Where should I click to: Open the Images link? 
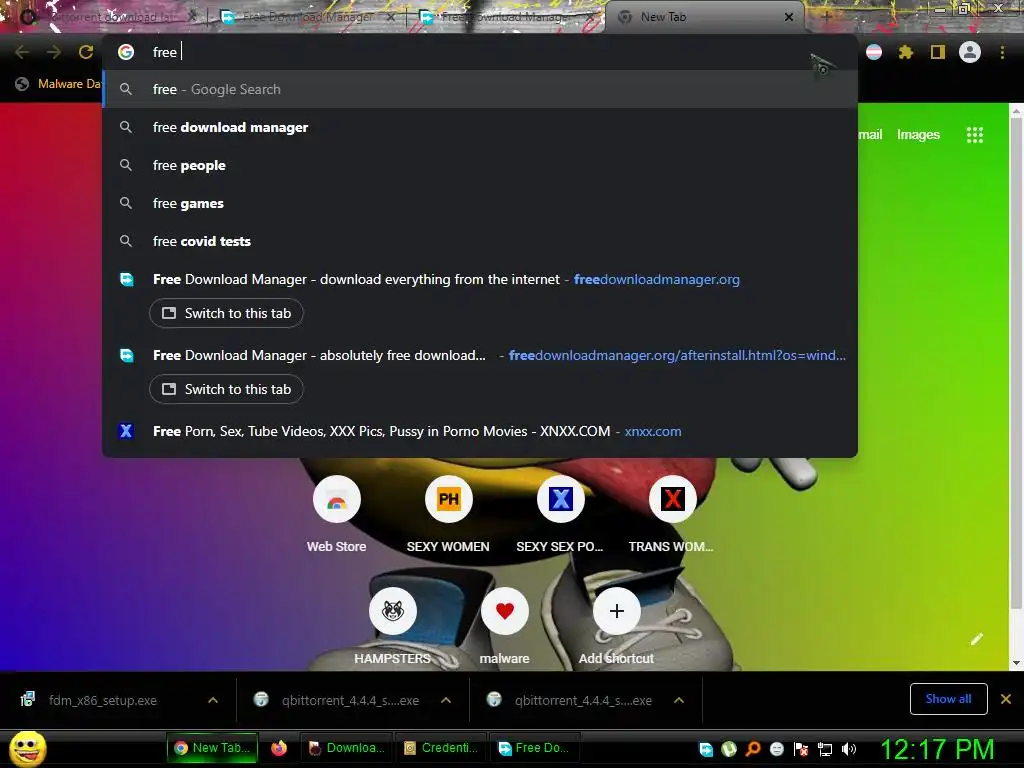[918, 135]
